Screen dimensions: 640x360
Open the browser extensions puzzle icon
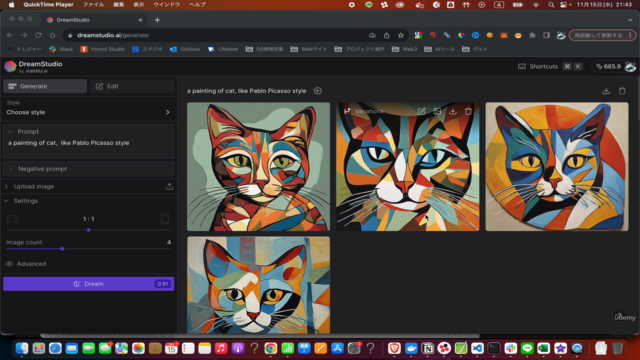coord(532,35)
